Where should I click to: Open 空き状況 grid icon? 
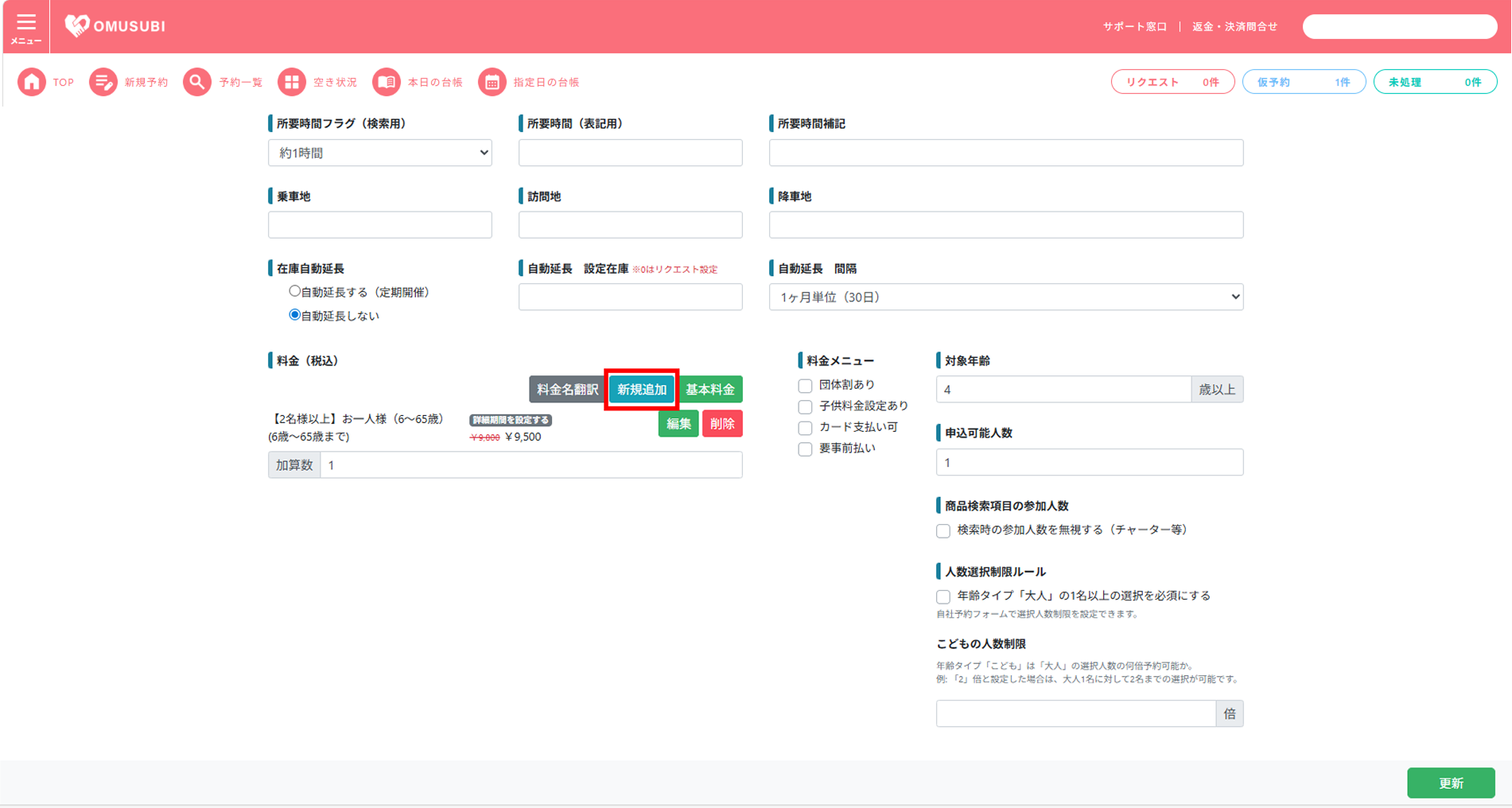[x=292, y=82]
